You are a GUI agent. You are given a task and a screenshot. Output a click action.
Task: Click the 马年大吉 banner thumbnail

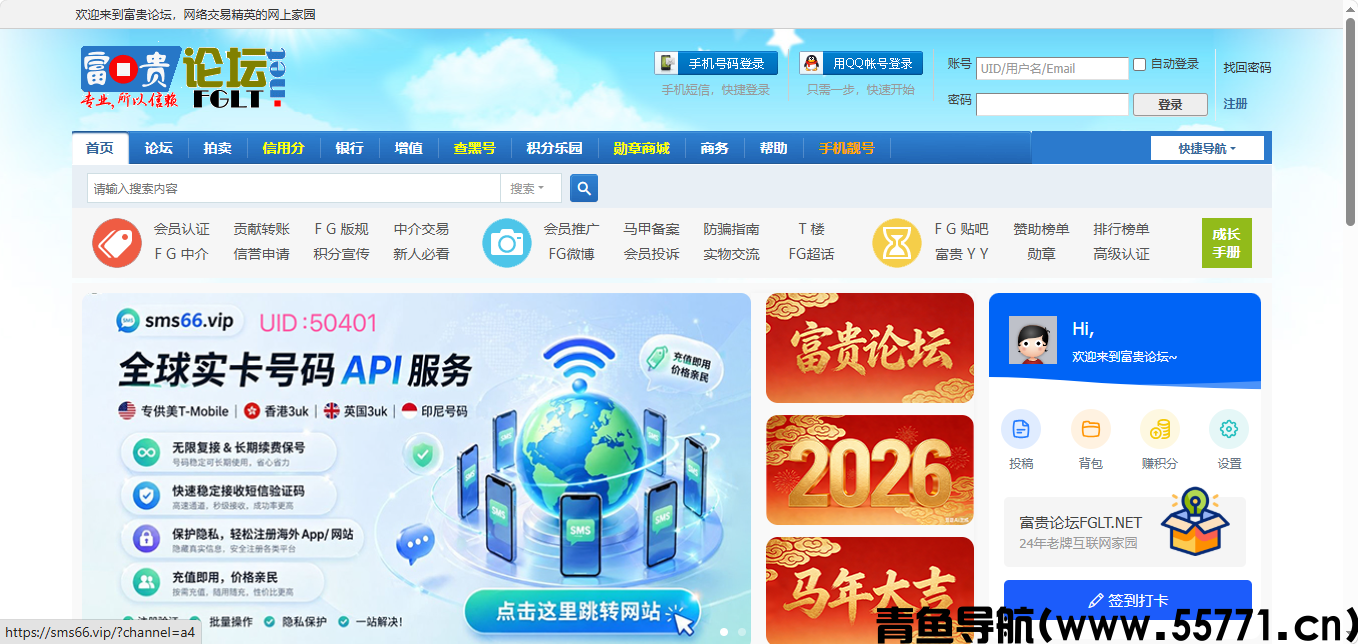870,590
